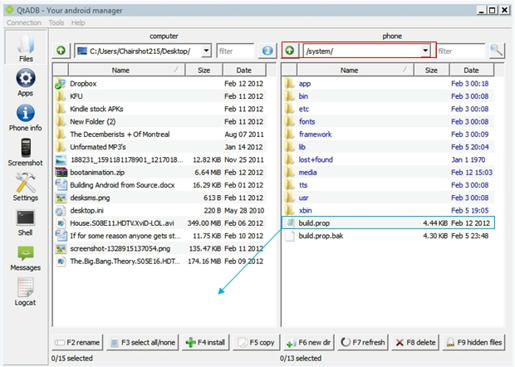Select Building Android from Source.docx icon
Image resolution: width=515 pixels, height=367 pixels.
pos(61,185)
